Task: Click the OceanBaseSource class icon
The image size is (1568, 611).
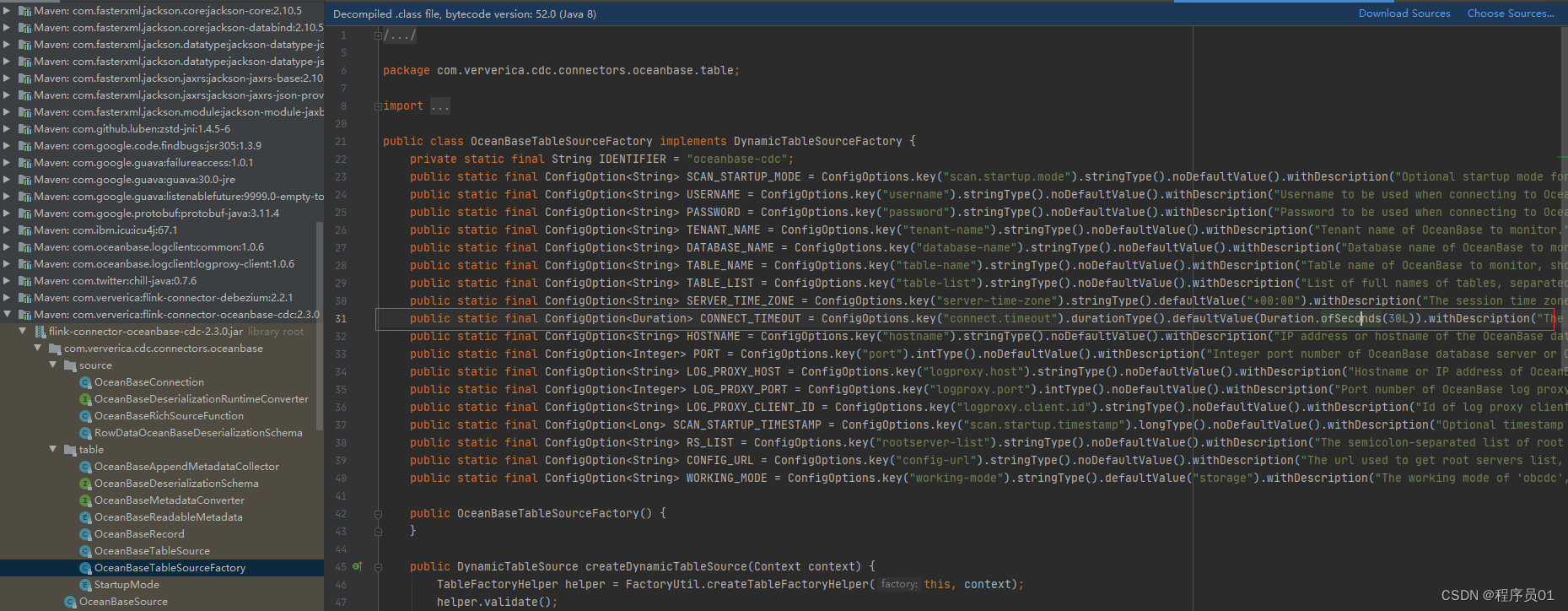Action: (x=70, y=602)
